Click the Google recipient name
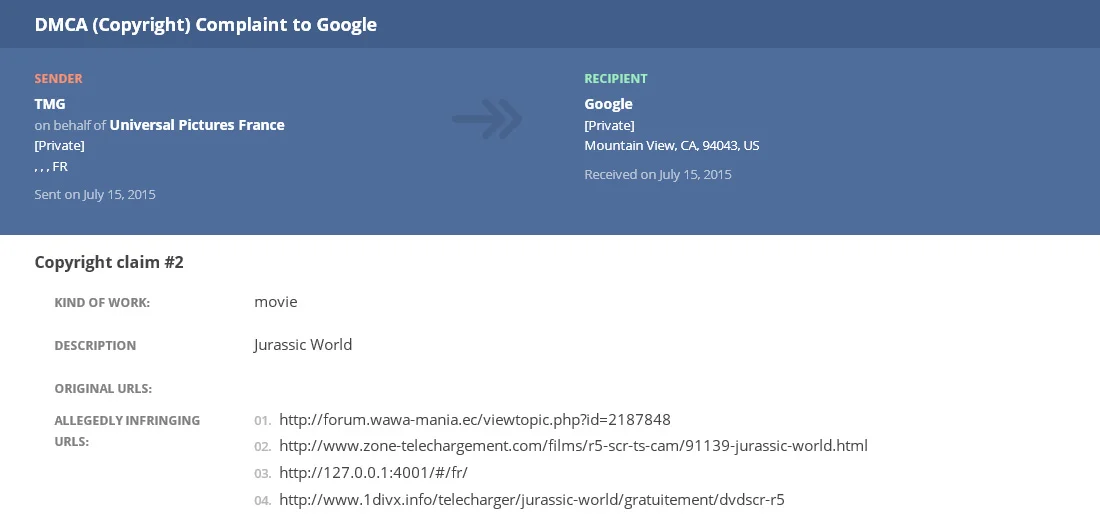 608,104
